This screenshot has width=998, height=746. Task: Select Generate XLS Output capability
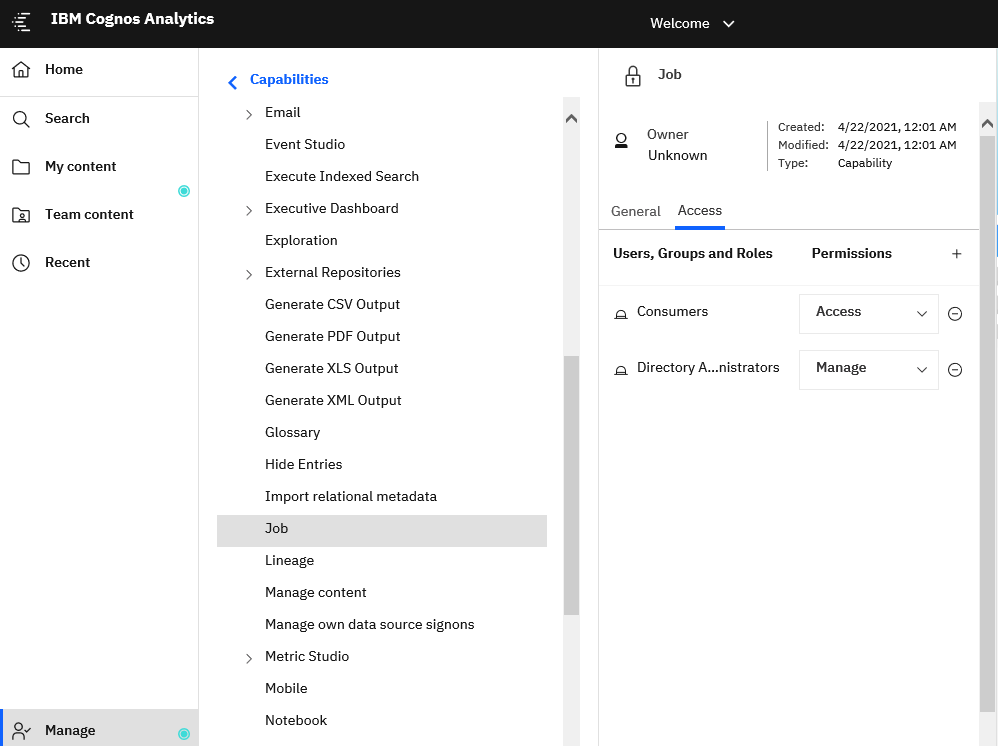[332, 369]
